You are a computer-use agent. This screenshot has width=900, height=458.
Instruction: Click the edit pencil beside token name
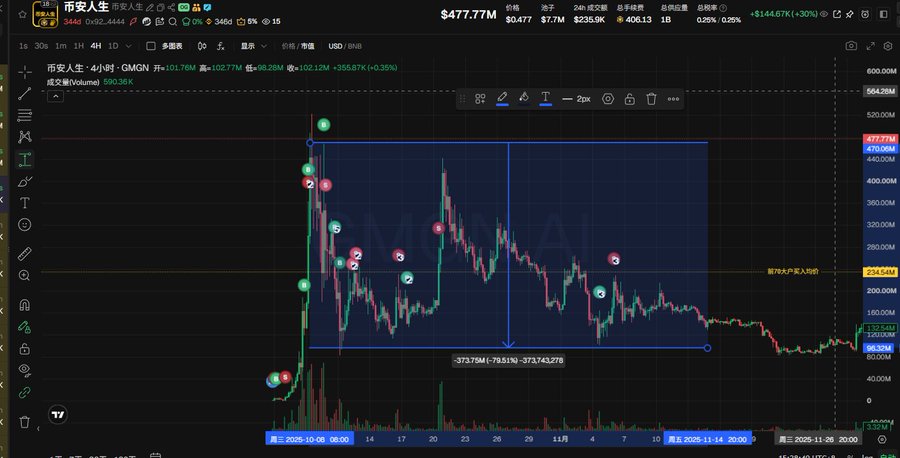150,7
